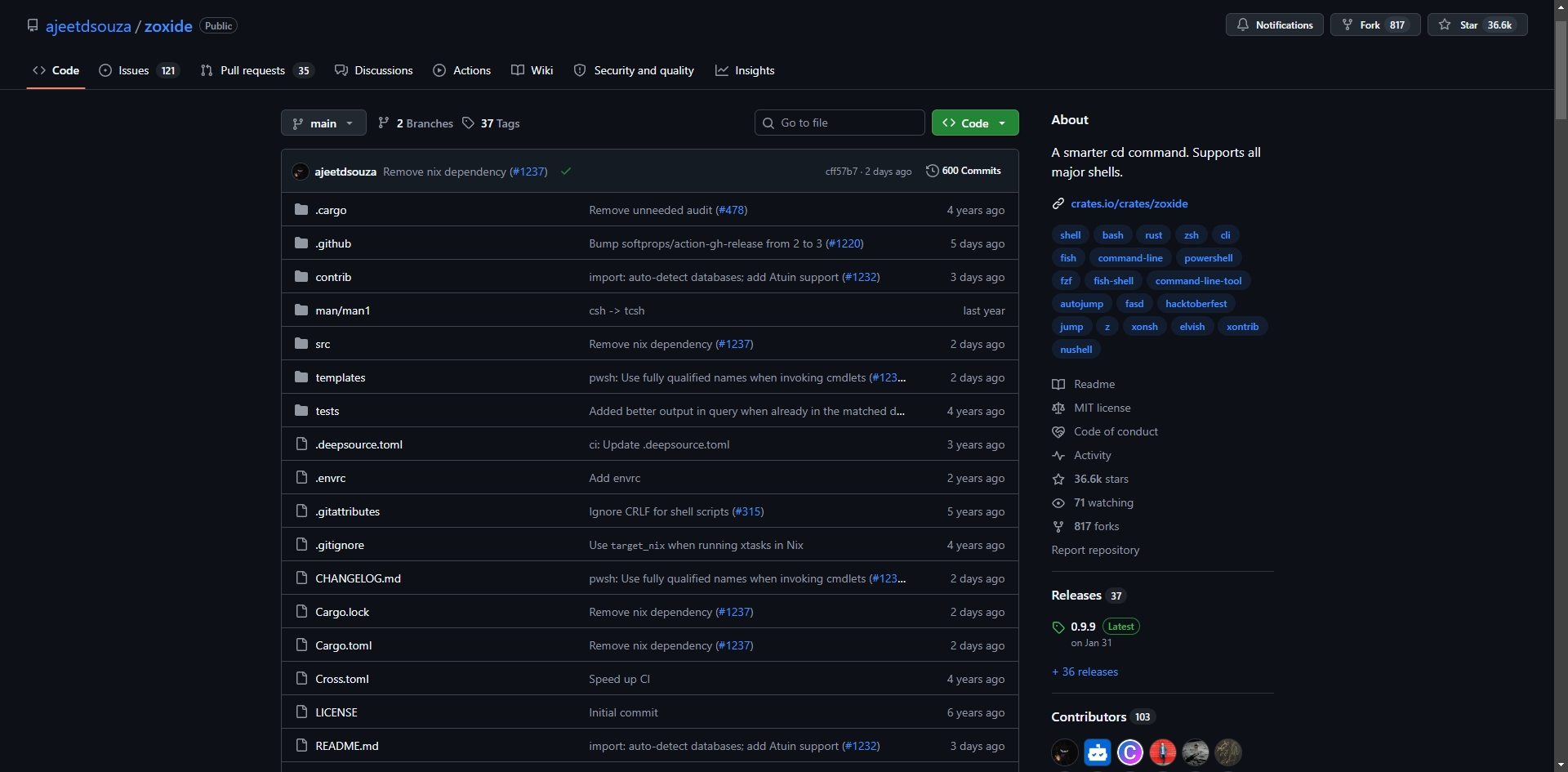Open the README.md file
Viewport: 1568px width, 772px height.
click(x=347, y=746)
